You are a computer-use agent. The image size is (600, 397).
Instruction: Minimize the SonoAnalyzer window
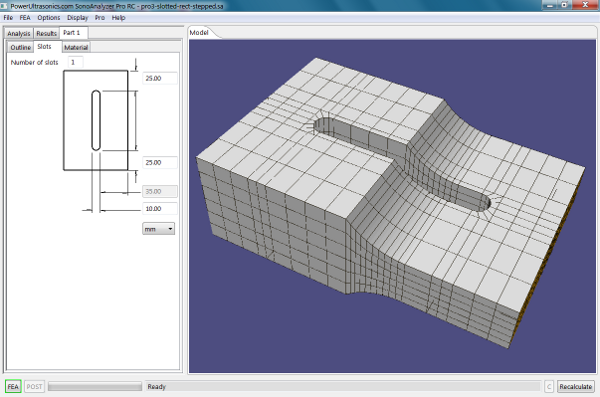click(x=549, y=5)
